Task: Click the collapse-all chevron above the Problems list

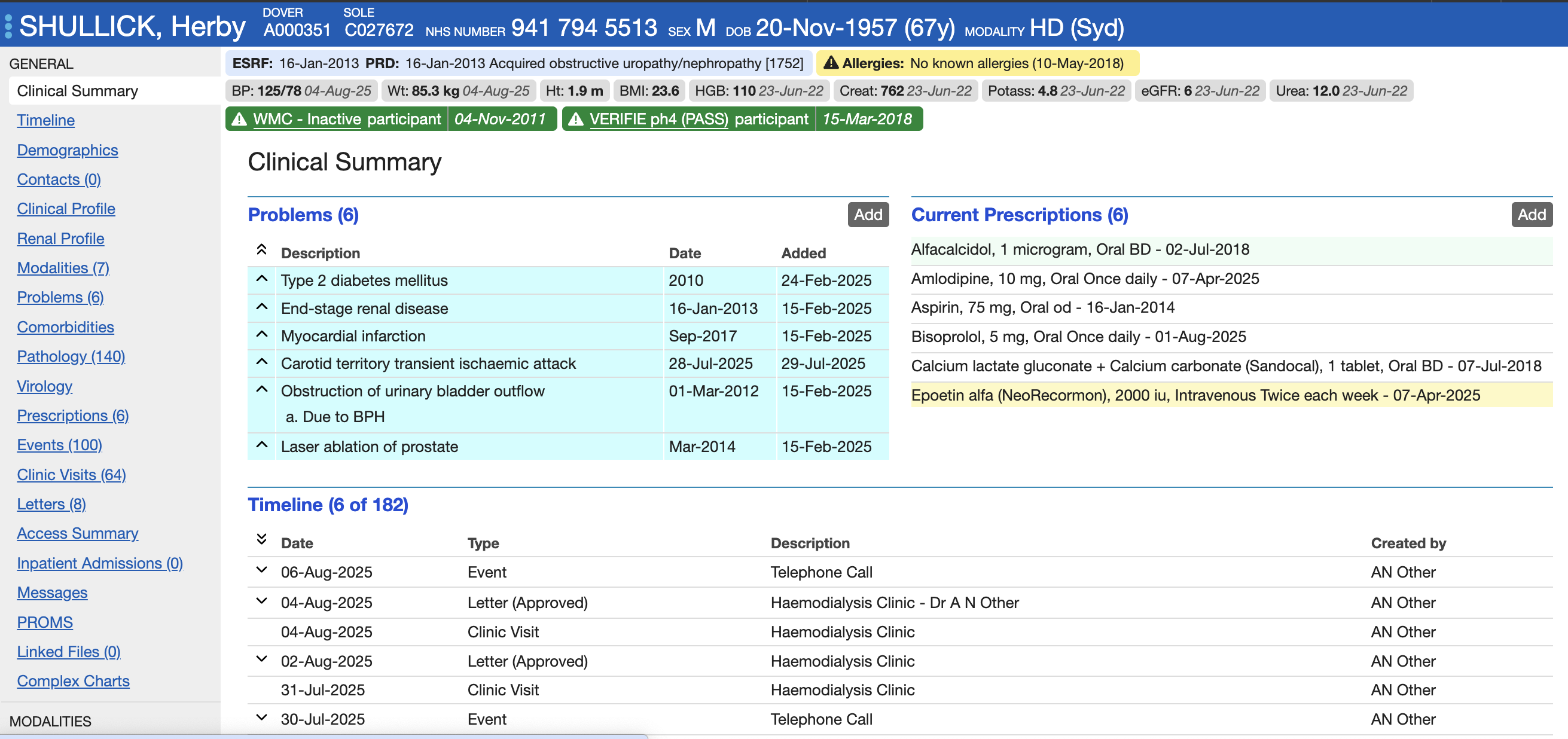Action: coord(261,249)
